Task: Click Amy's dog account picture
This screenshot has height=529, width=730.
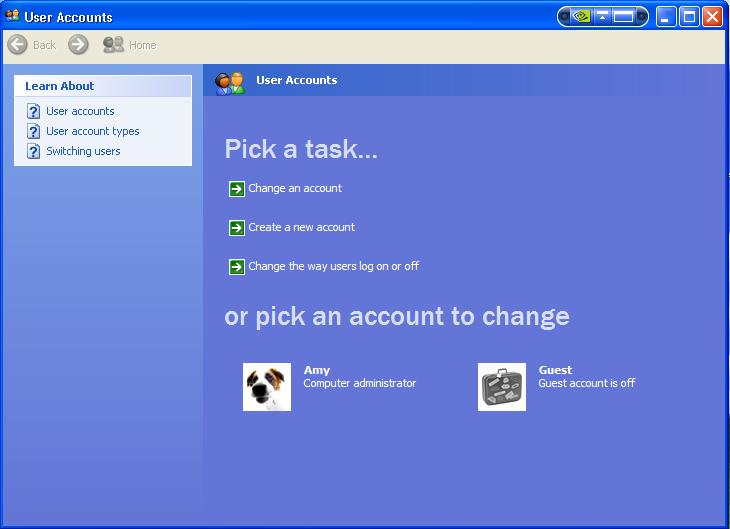Action: (267, 387)
